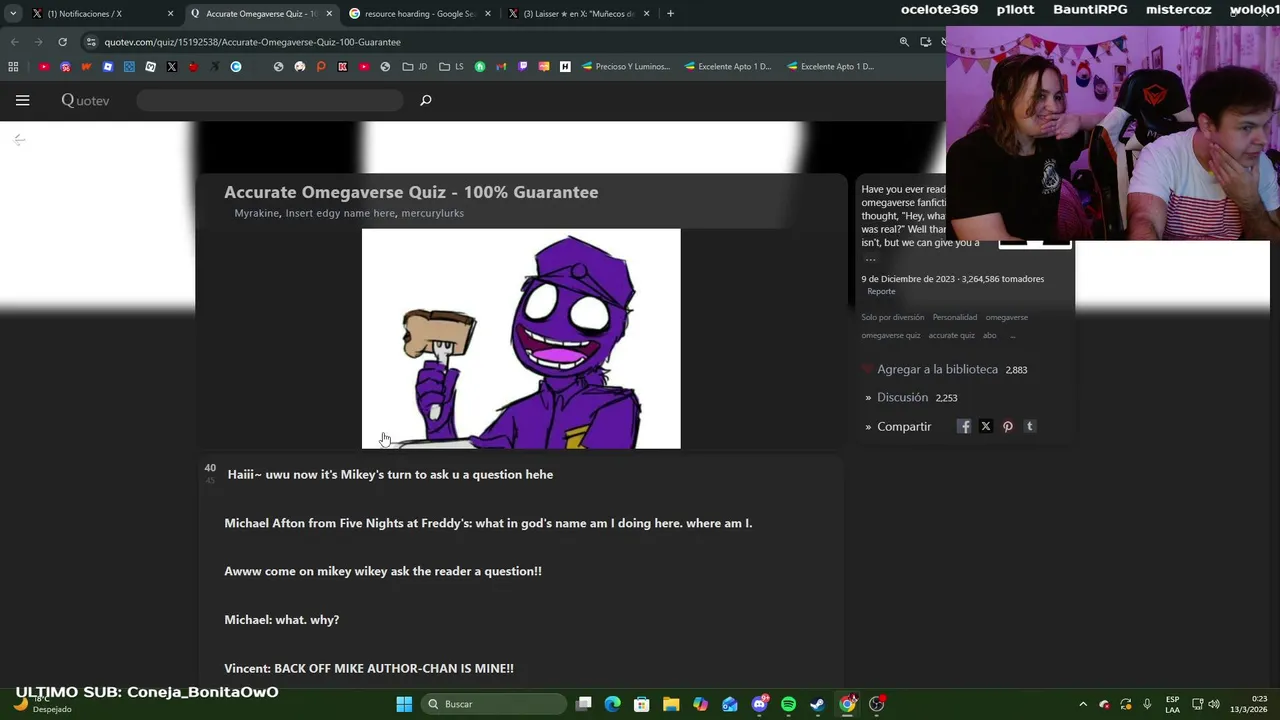Image resolution: width=1280 pixels, height=720 pixels.
Task: Click the Compartir share link
Action: 904,426
